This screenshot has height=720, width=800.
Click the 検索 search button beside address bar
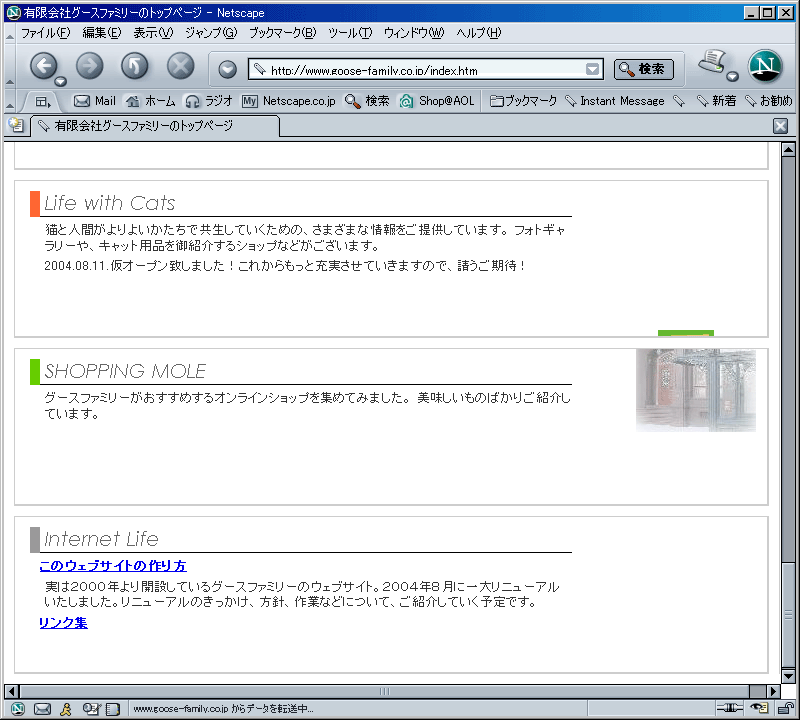pos(643,69)
